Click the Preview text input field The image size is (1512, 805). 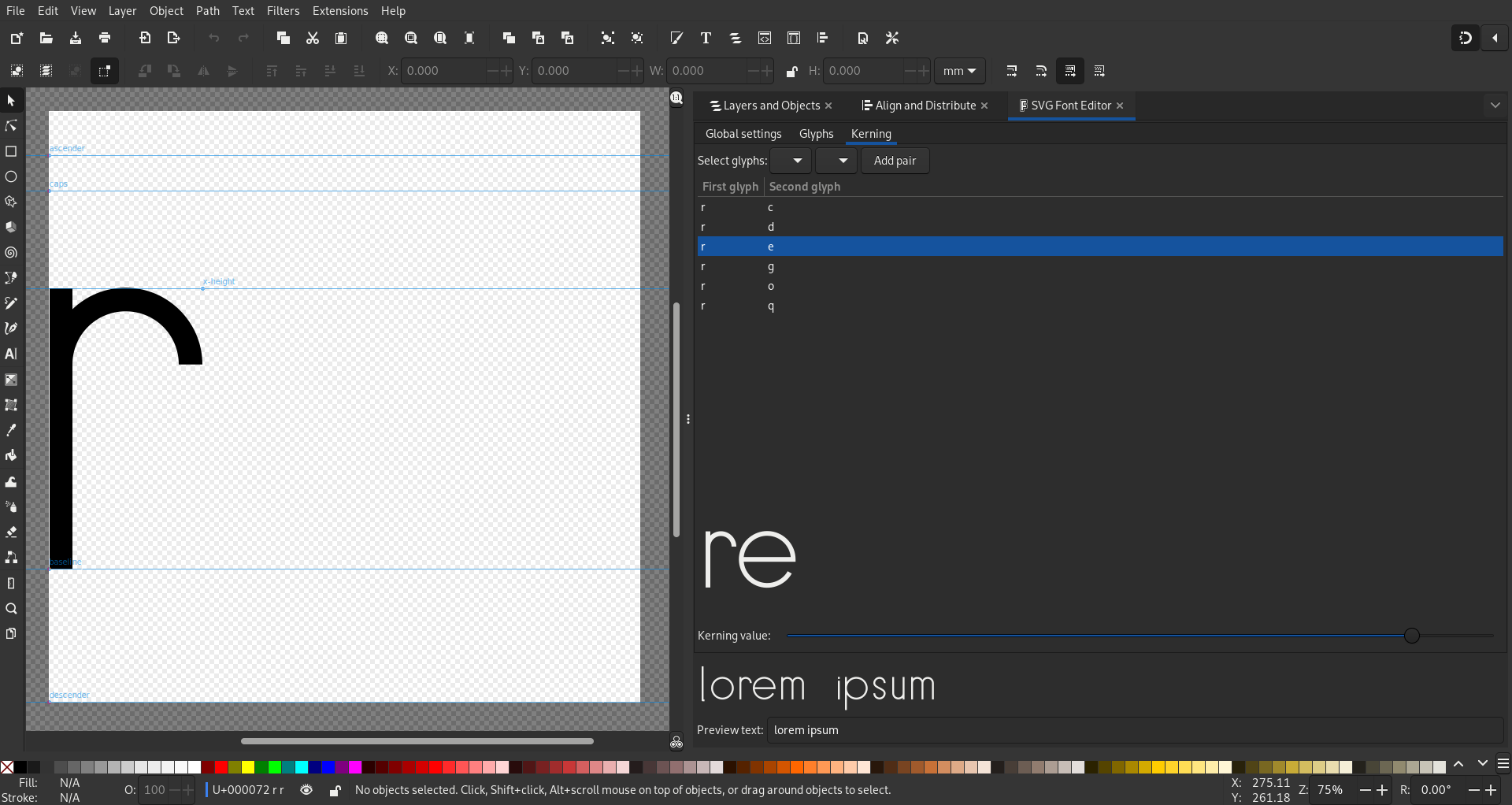pyautogui.click(x=1135, y=730)
